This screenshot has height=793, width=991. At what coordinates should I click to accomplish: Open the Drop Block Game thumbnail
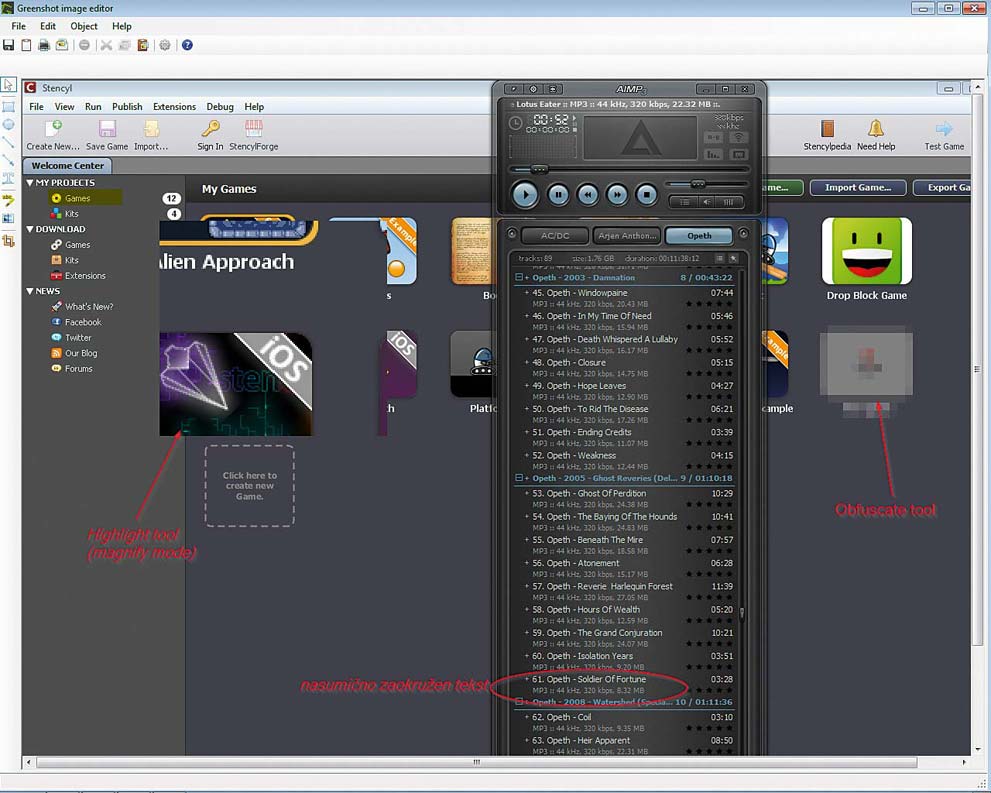coord(866,251)
